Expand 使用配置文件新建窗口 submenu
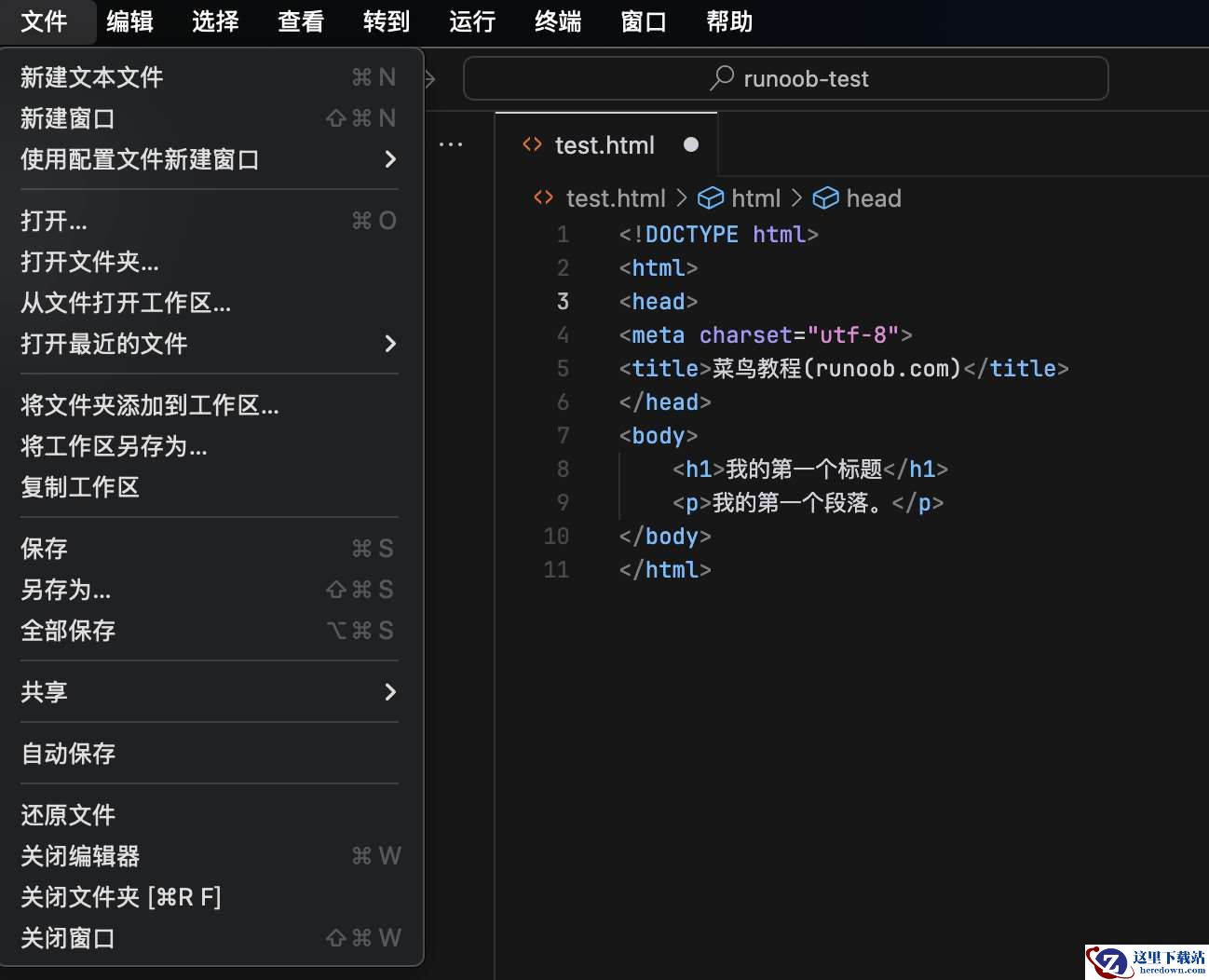This screenshot has width=1209, height=980. pos(211,159)
